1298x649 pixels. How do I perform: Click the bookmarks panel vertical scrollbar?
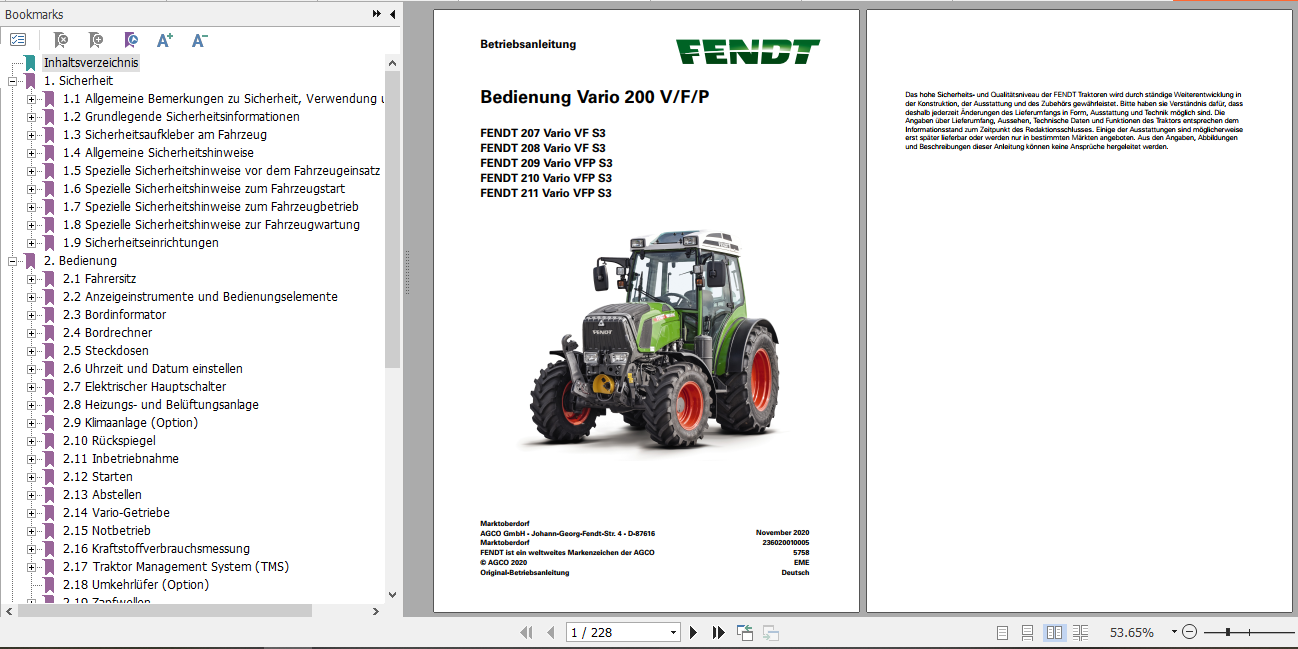pyautogui.click(x=392, y=220)
